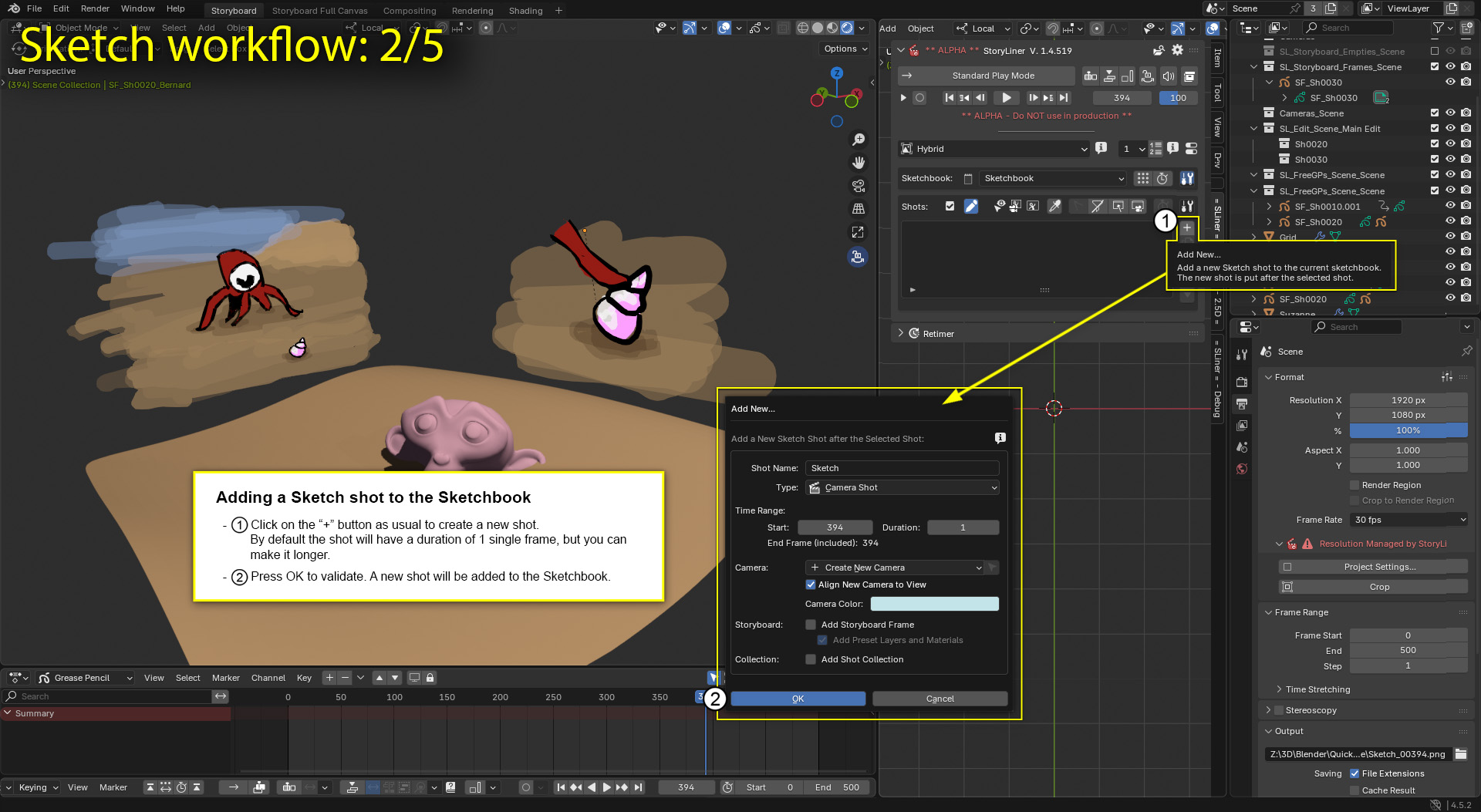Uncheck Align New Camera to View

click(x=811, y=585)
